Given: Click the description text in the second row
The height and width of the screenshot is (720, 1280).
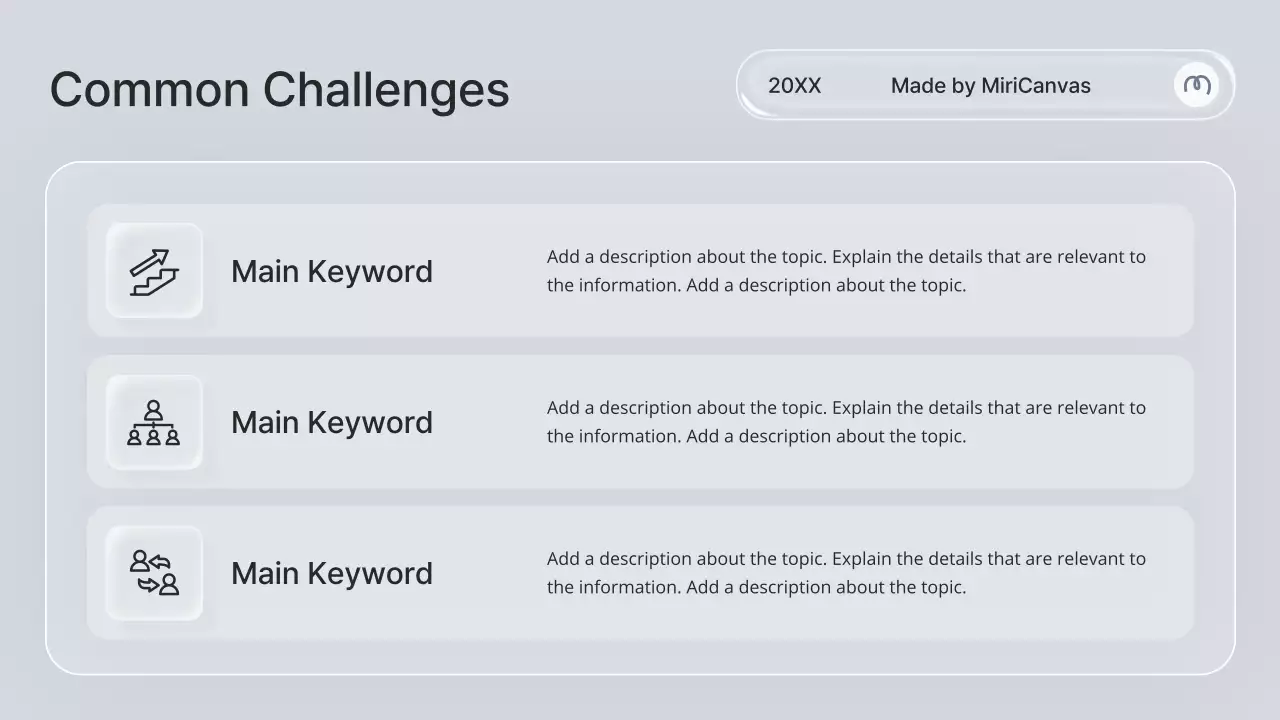Looking at the screenshot, I should point(846,422).
